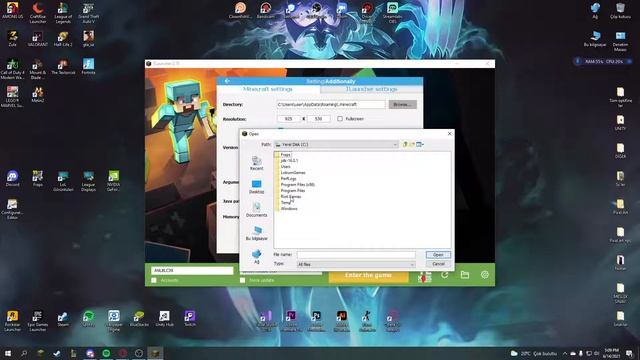Open VALORANT desktop shortcut
Viewport: 640px width, 360px height.
[38, 39]
